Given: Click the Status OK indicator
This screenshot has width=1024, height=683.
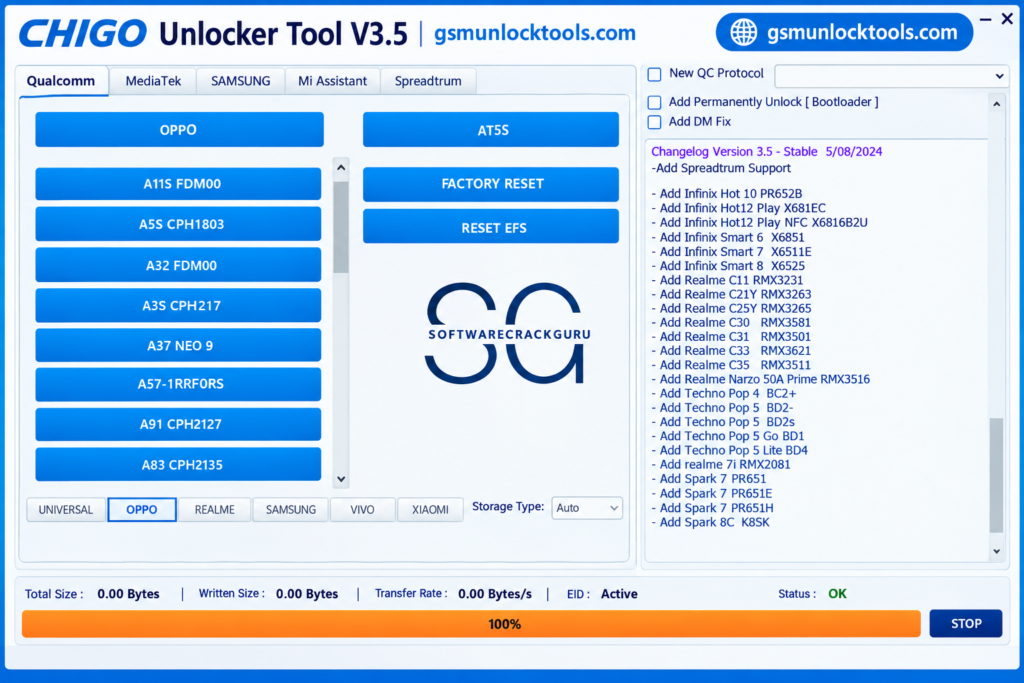Looking at the screenshot, I should coord(837,594).
